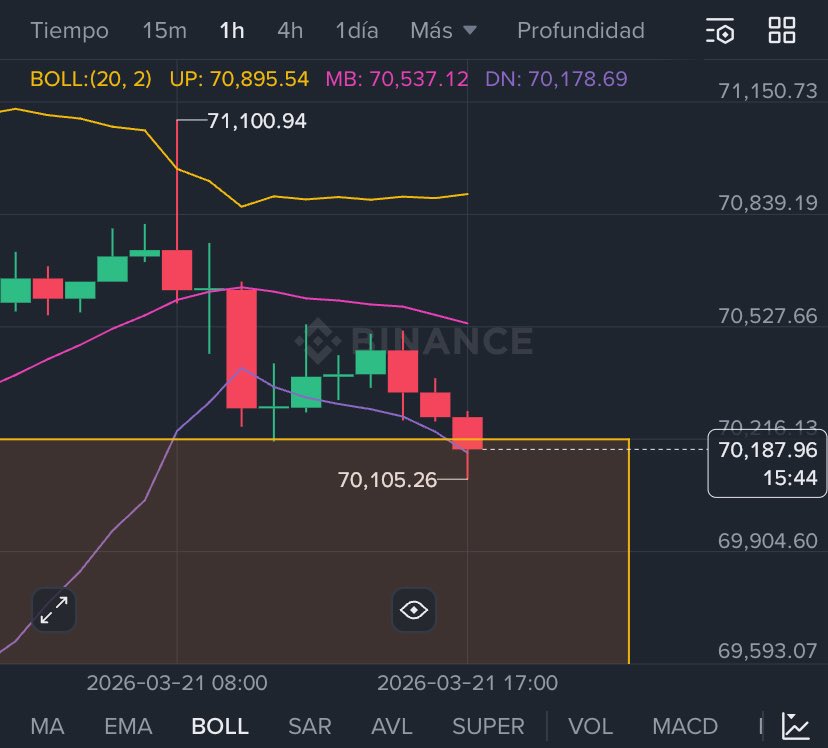828x748 pixels.
Task: Tap the 71,150.73 price axis label
Action: coord(768,91)
